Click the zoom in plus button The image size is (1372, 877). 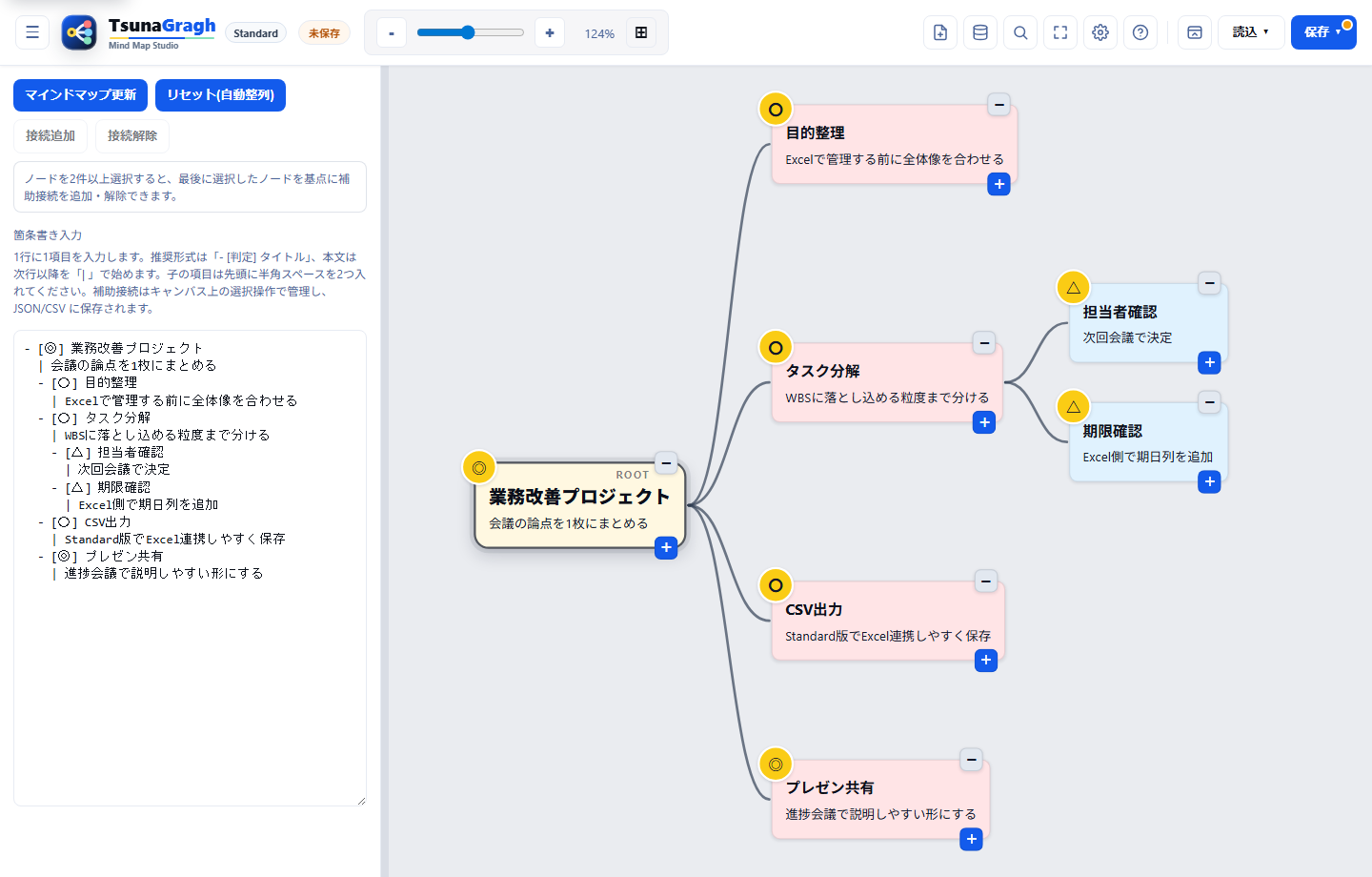coord(550,32)
